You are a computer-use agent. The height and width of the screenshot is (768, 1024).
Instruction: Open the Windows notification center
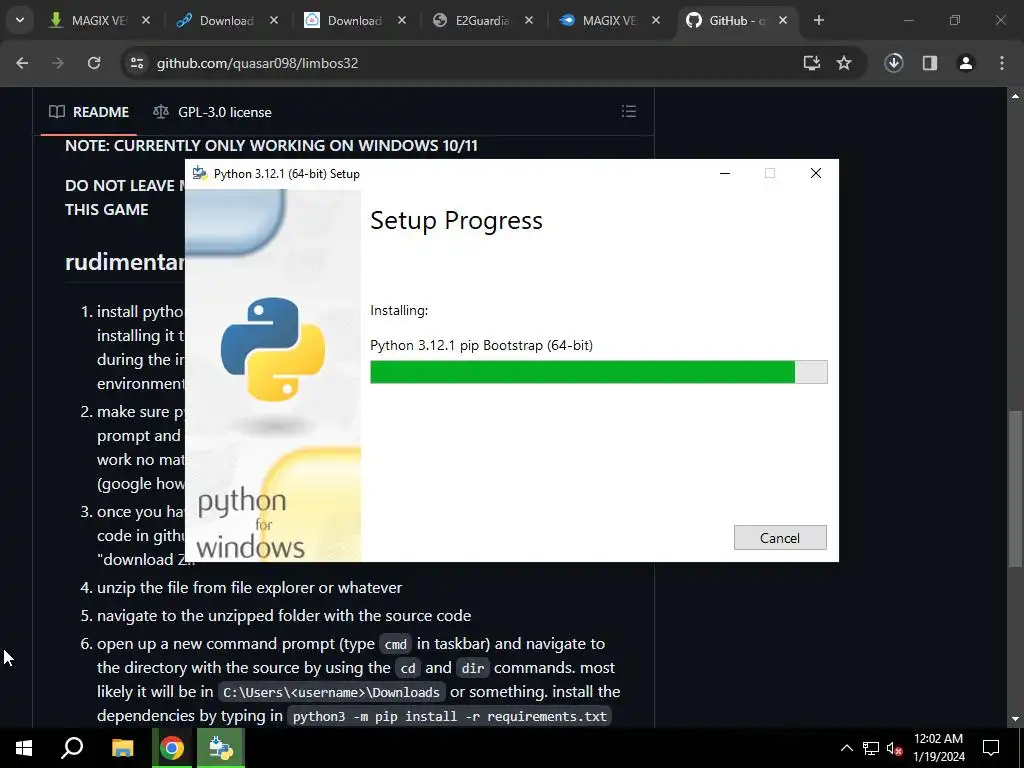point(991,748)
